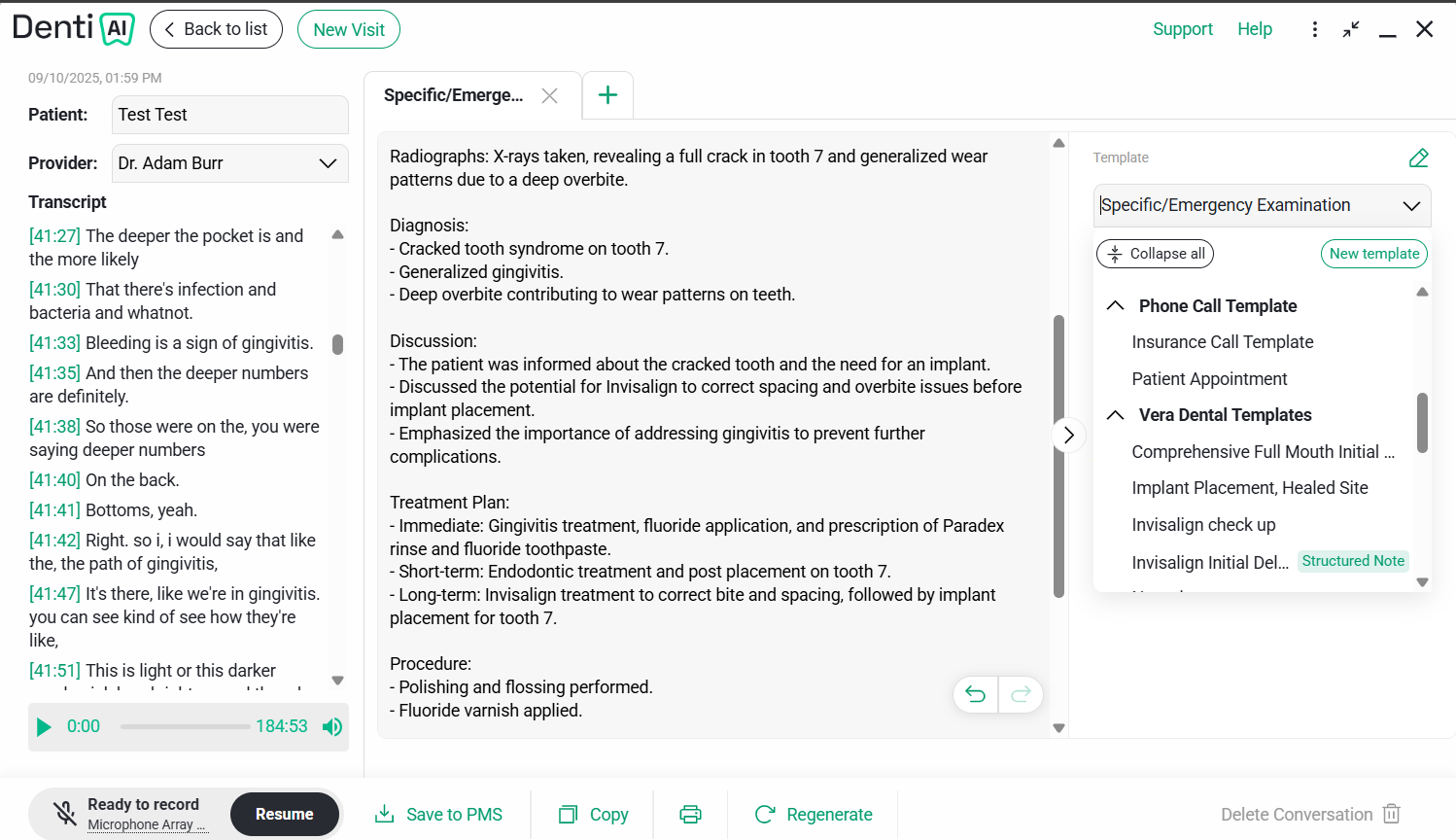Click the Patient name input field
Viewport: 1456px width, 840px height.
230,115
